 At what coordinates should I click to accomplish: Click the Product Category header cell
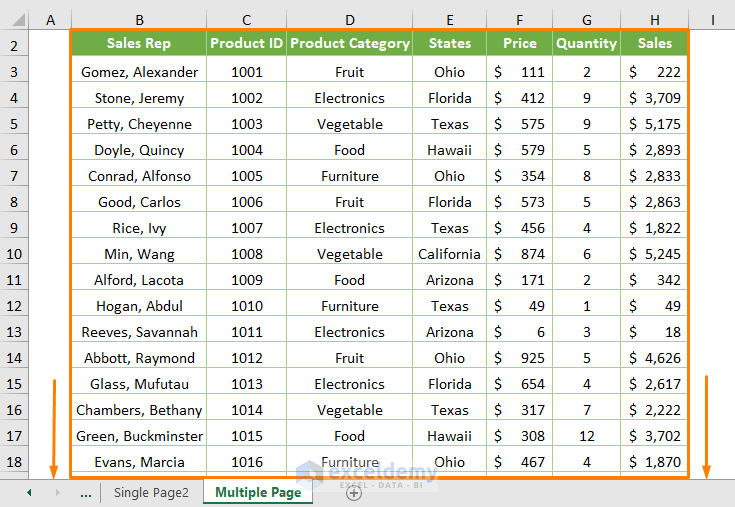coord(349,43)
